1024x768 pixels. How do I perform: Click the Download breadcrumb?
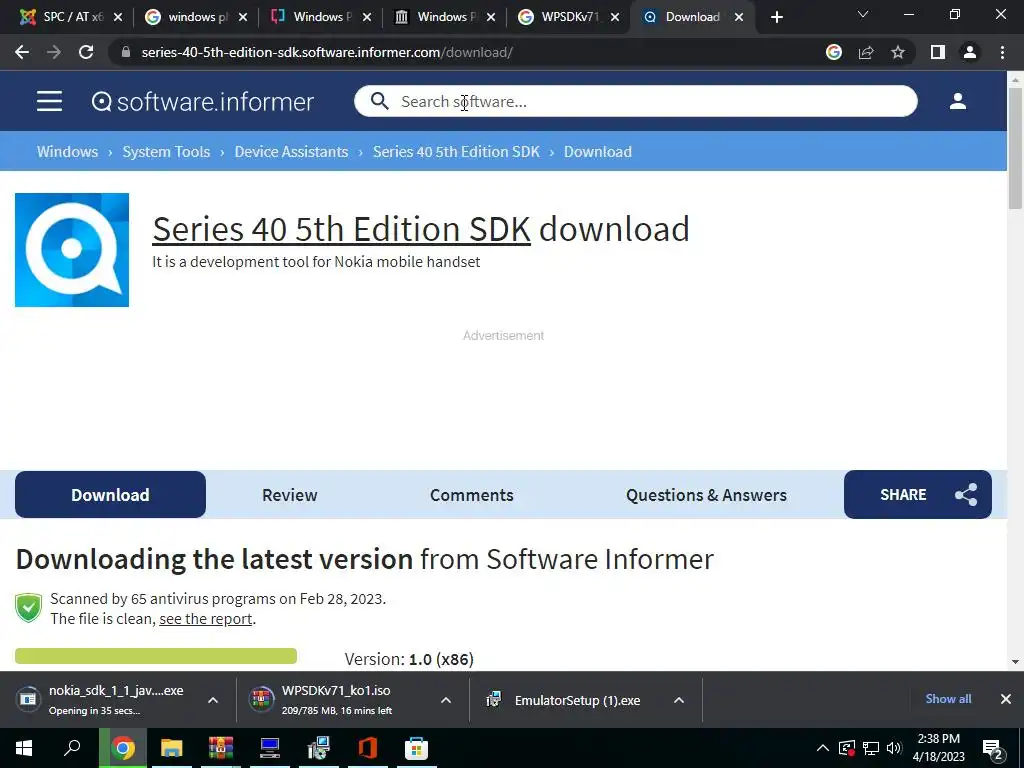point(598,152)
